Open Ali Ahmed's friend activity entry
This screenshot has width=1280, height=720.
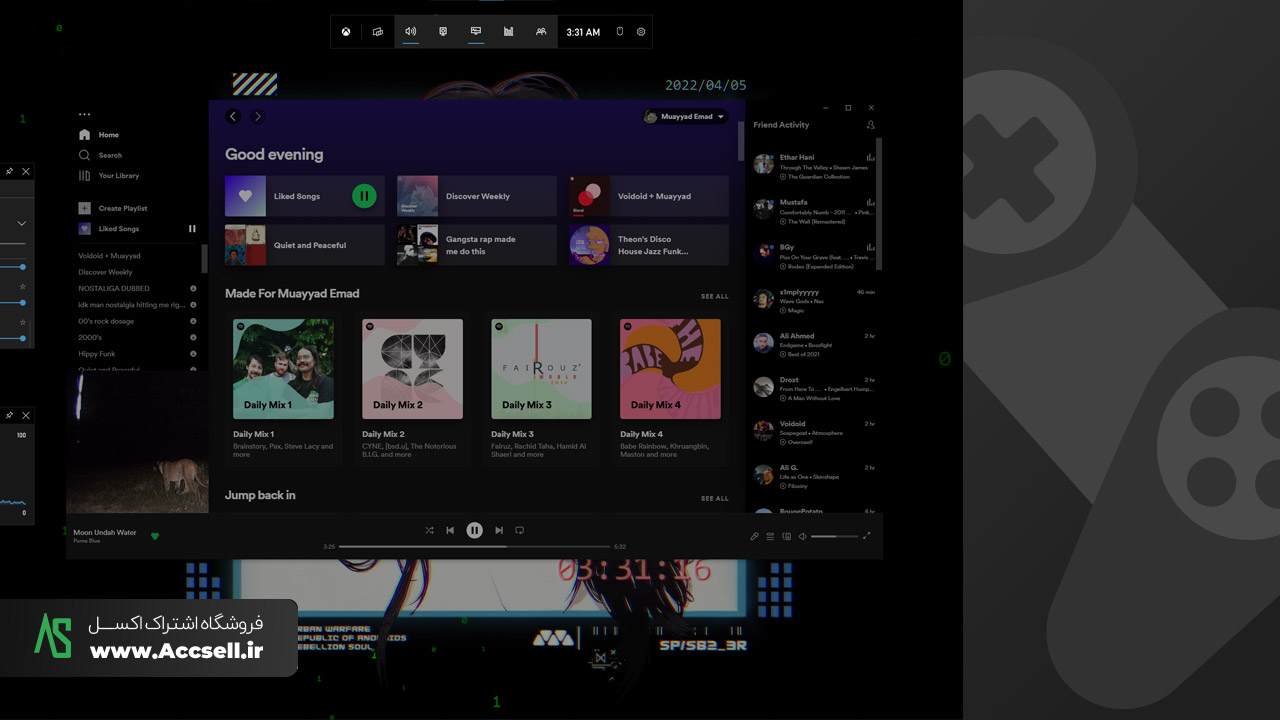pyautogui.click(x=814, y=345)
